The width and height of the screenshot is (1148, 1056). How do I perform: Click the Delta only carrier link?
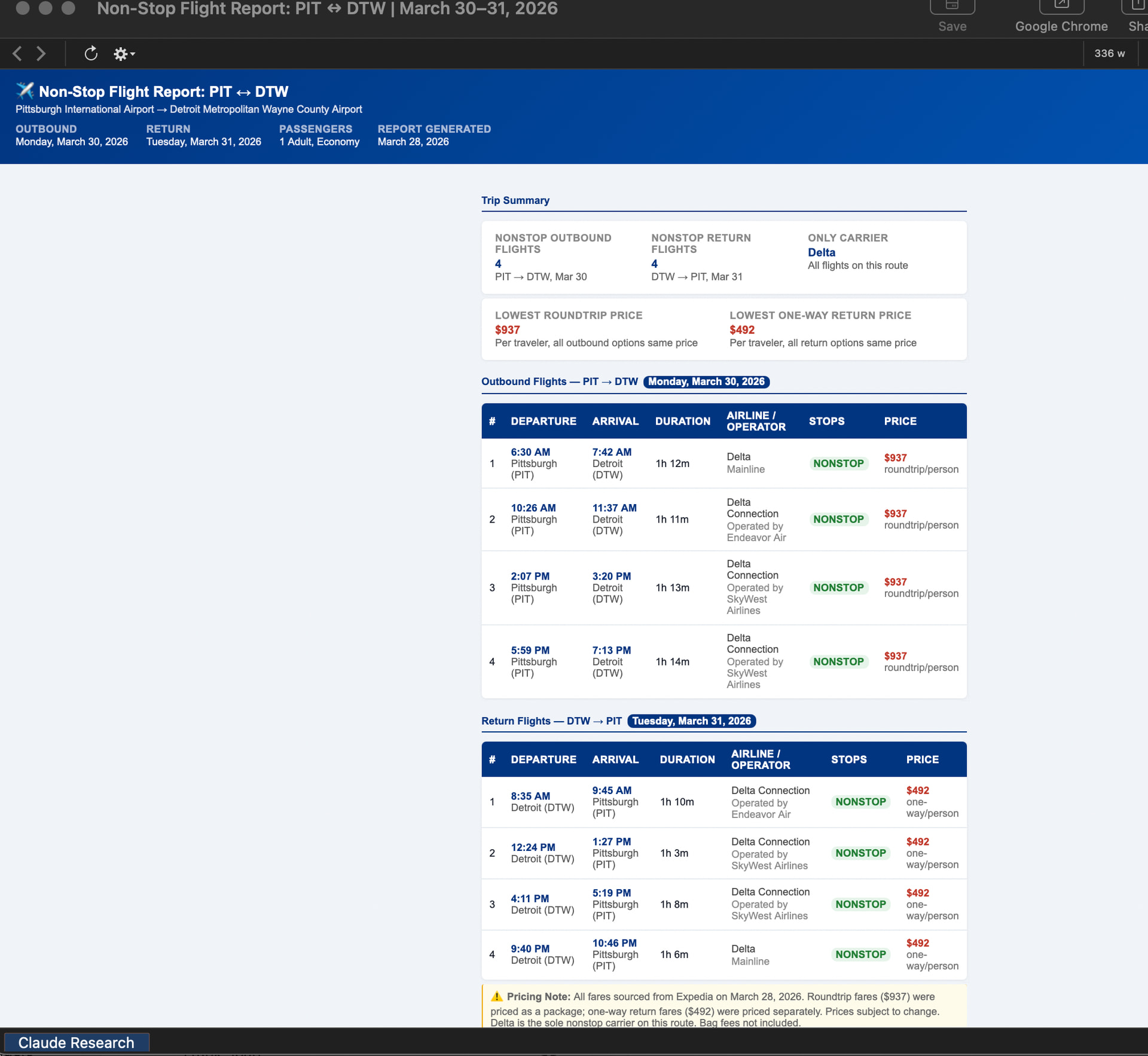(x=821, y=252)
